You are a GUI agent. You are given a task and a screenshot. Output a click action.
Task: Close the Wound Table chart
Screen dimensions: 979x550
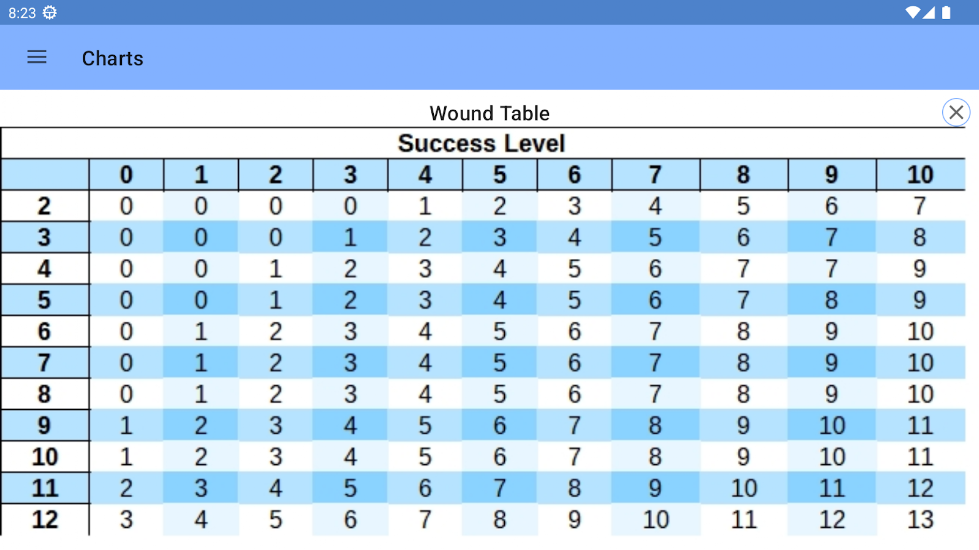point(955,112)
